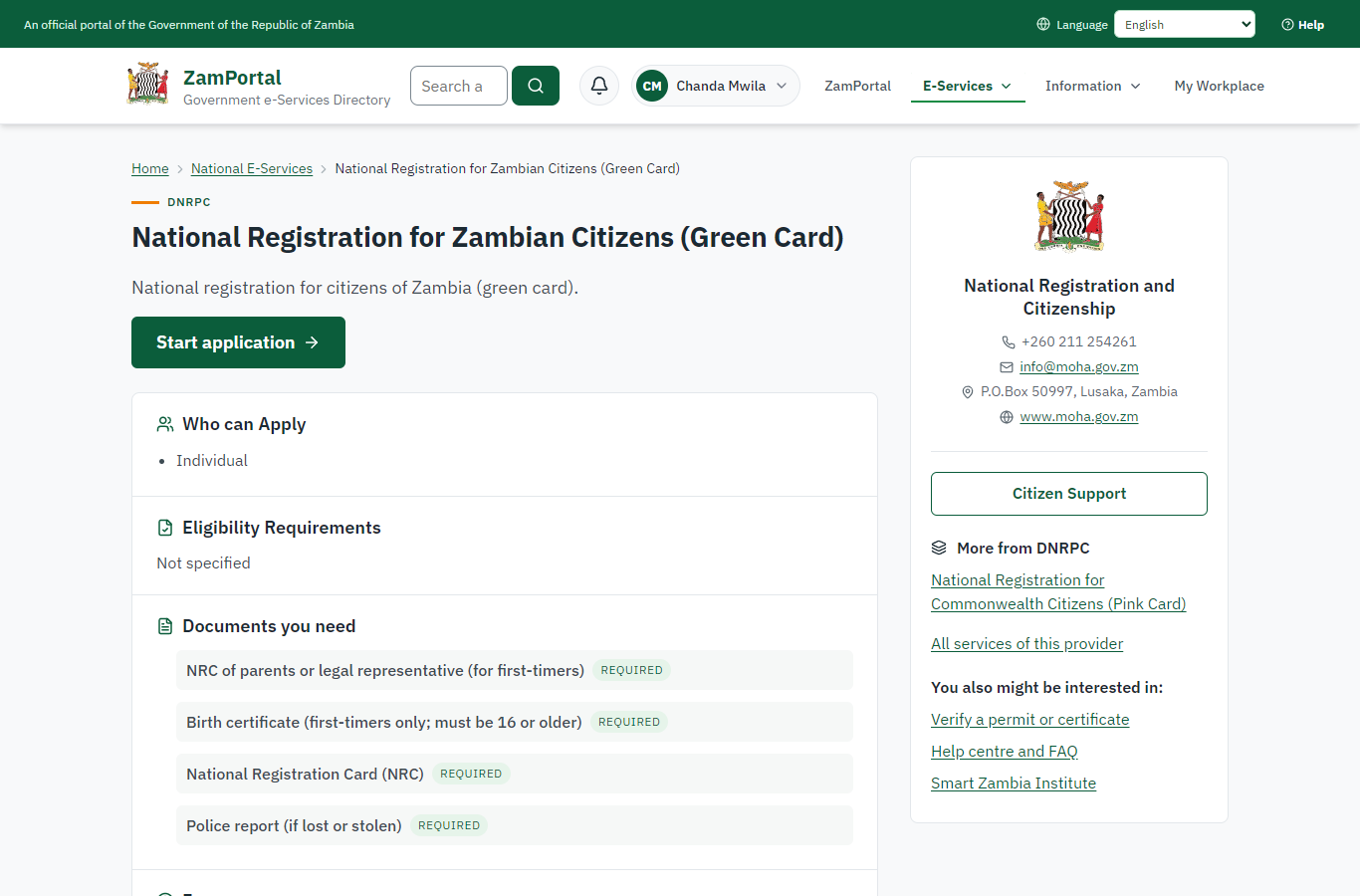Open the notifications bell

pyautogui.click(x=599, y=86)
